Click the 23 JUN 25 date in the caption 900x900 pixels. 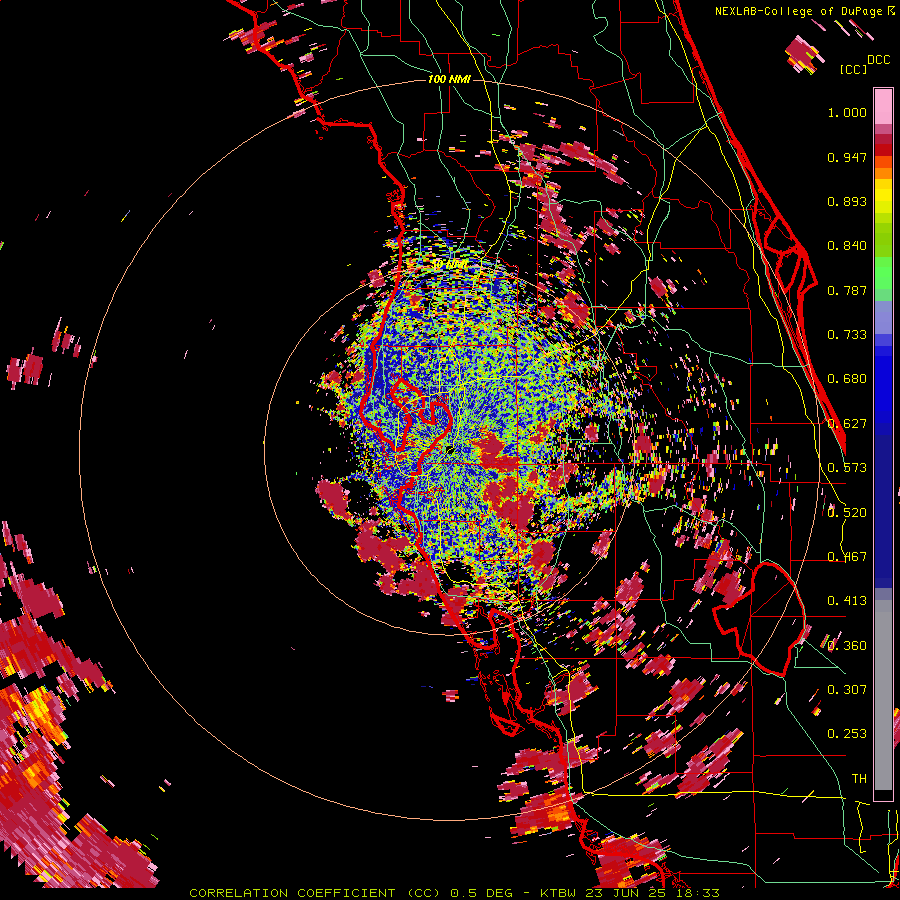tap(626, 893)
